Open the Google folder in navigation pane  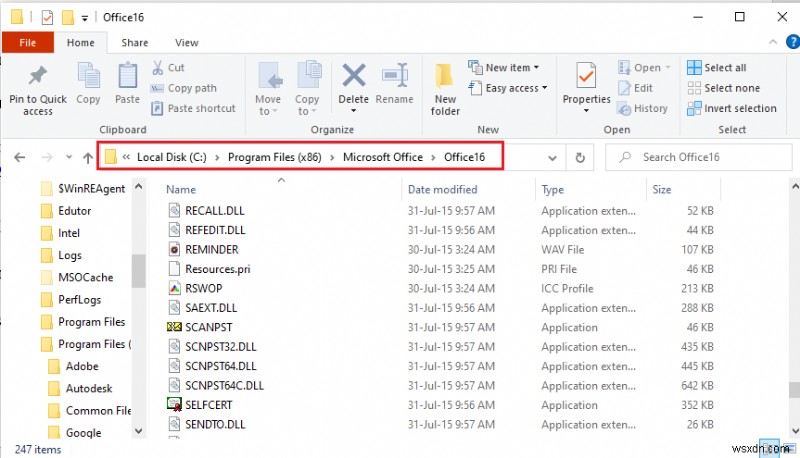point(83,433)
